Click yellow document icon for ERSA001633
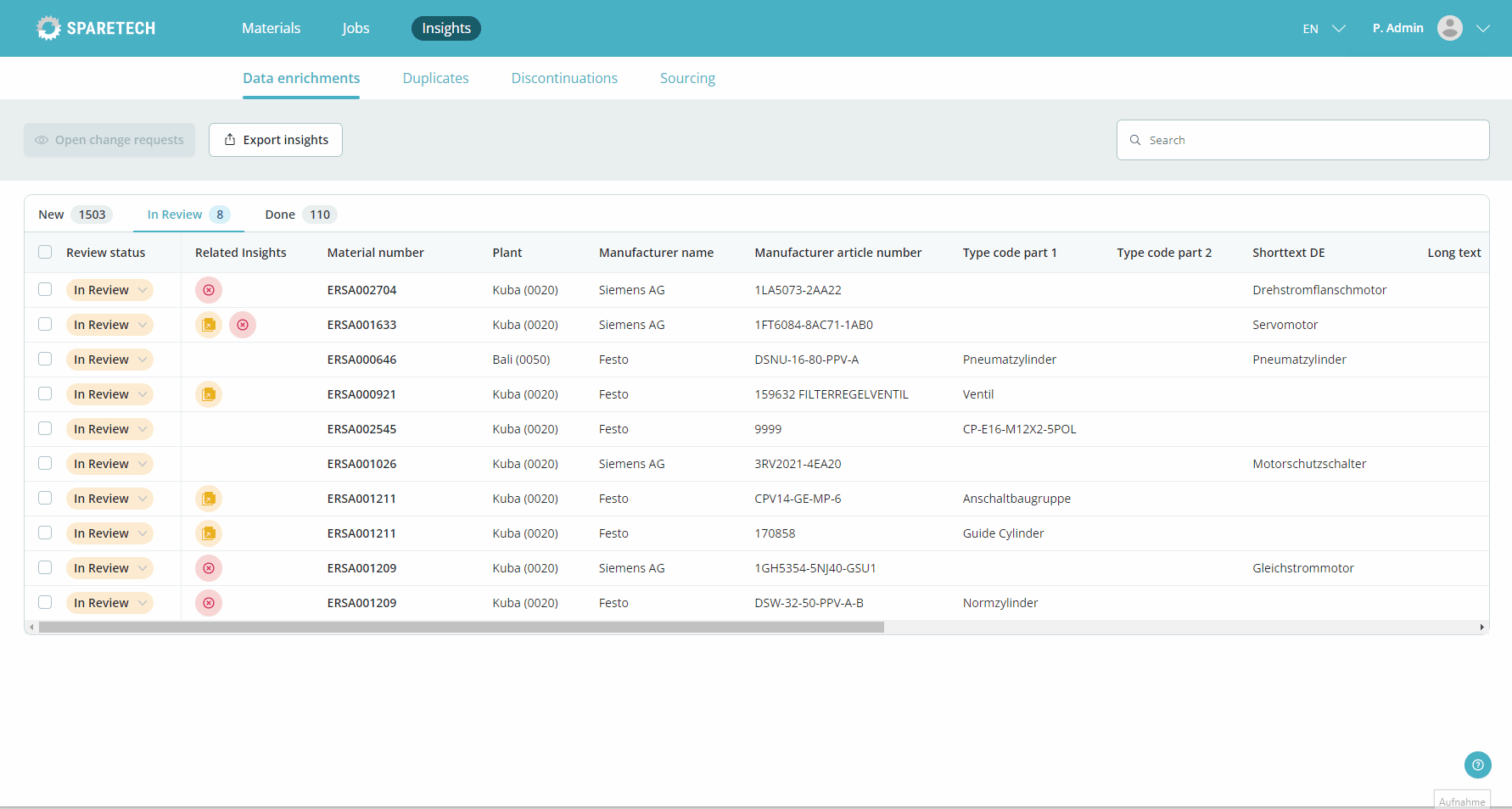The width and height of the screenshot is (1512, 809). tap(209, 325)
